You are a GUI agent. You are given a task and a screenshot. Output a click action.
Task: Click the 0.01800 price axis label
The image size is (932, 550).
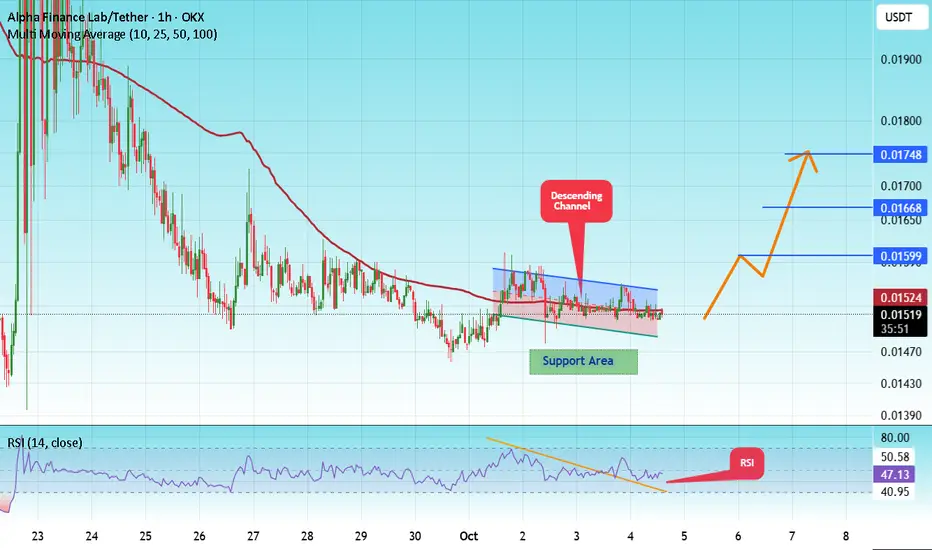click(900, 121)
